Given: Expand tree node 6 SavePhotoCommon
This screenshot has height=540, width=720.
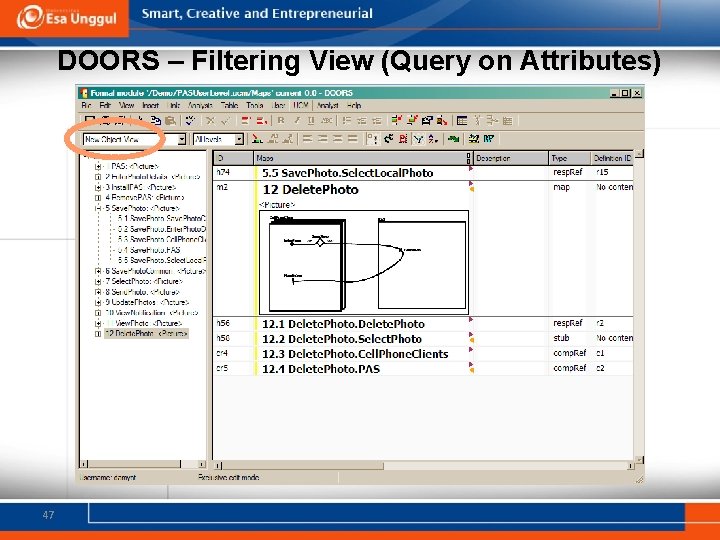Looking at the screenshot, I should (98, 271).
